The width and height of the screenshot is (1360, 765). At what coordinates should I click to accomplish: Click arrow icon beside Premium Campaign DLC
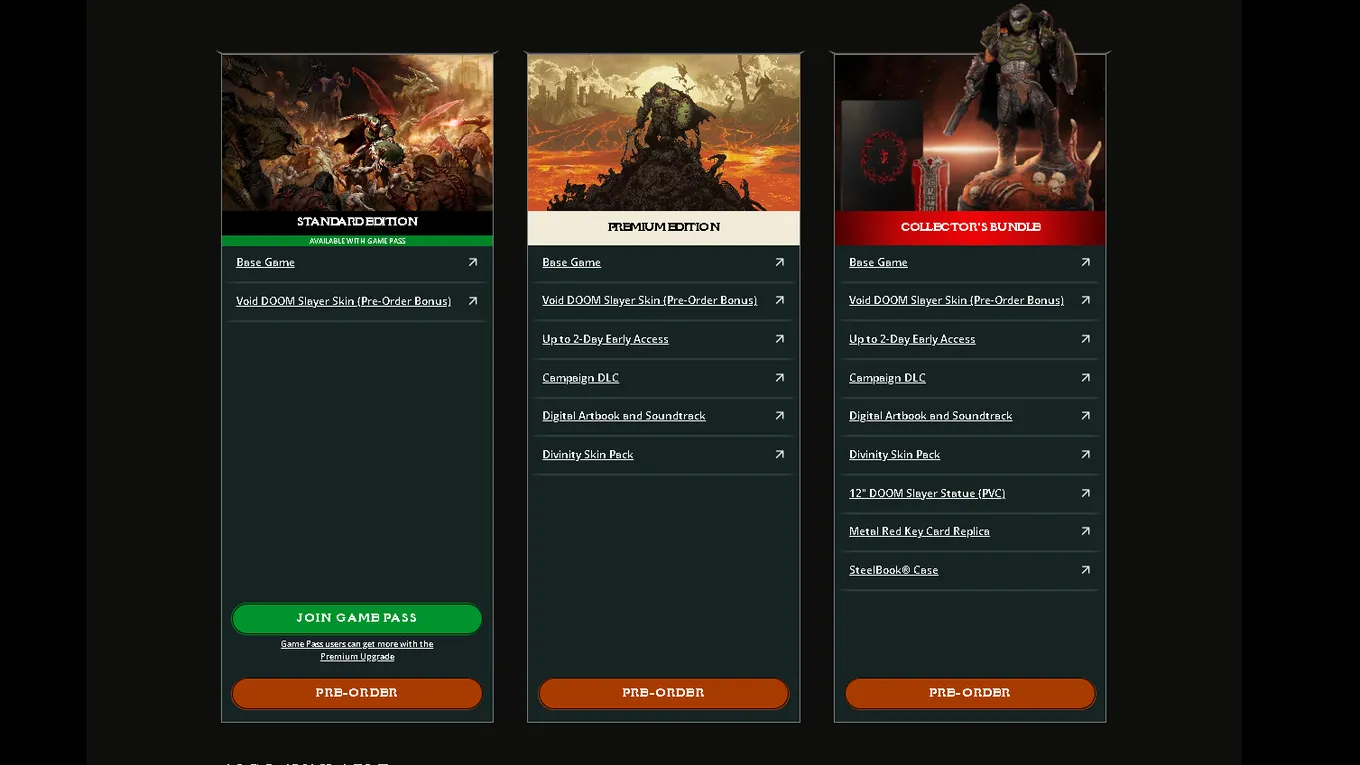[779, 378]
